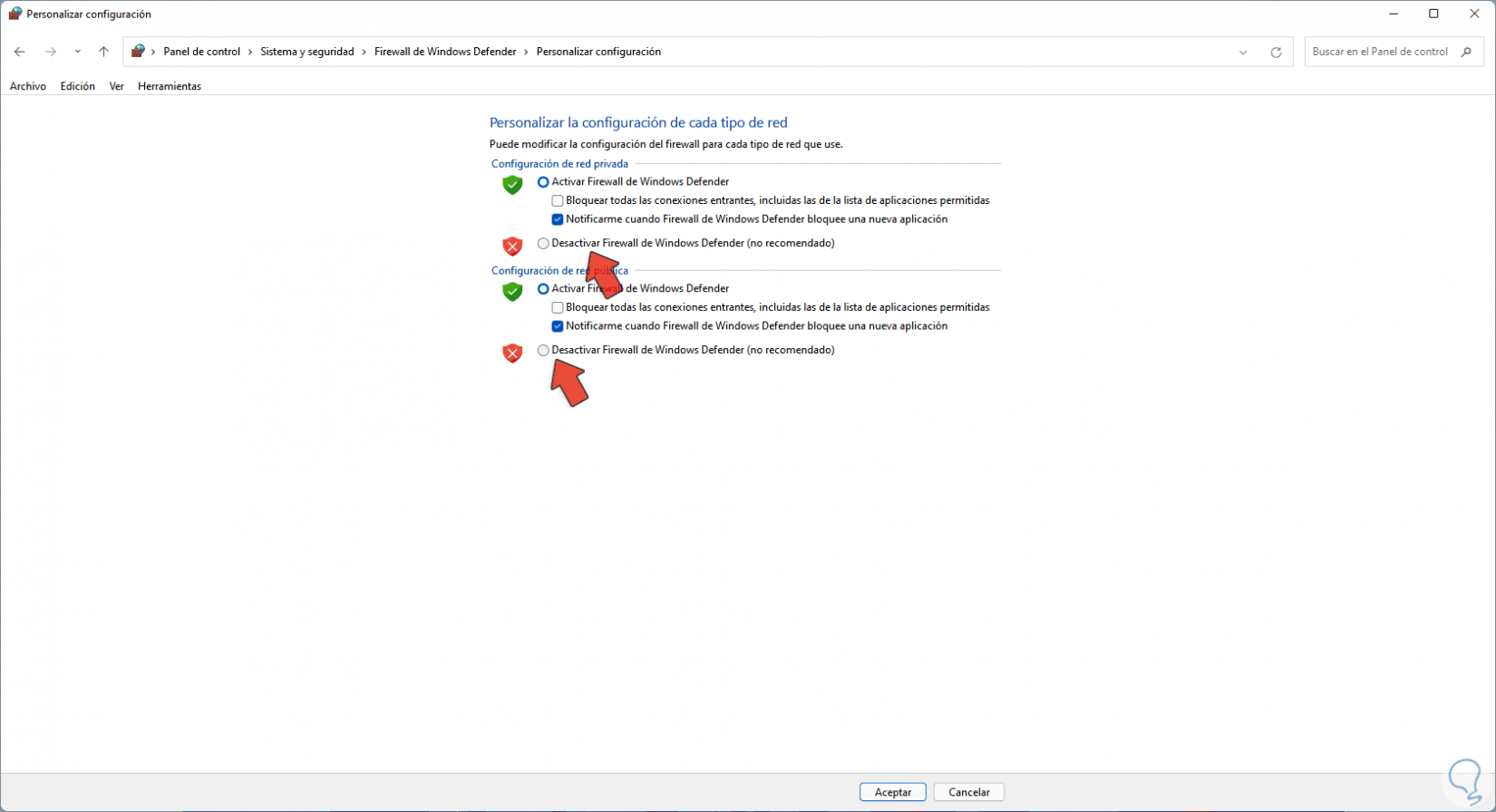
Task: Expand chevron after Sistema y seguridad breadcrumb
Action: (364, 52)
